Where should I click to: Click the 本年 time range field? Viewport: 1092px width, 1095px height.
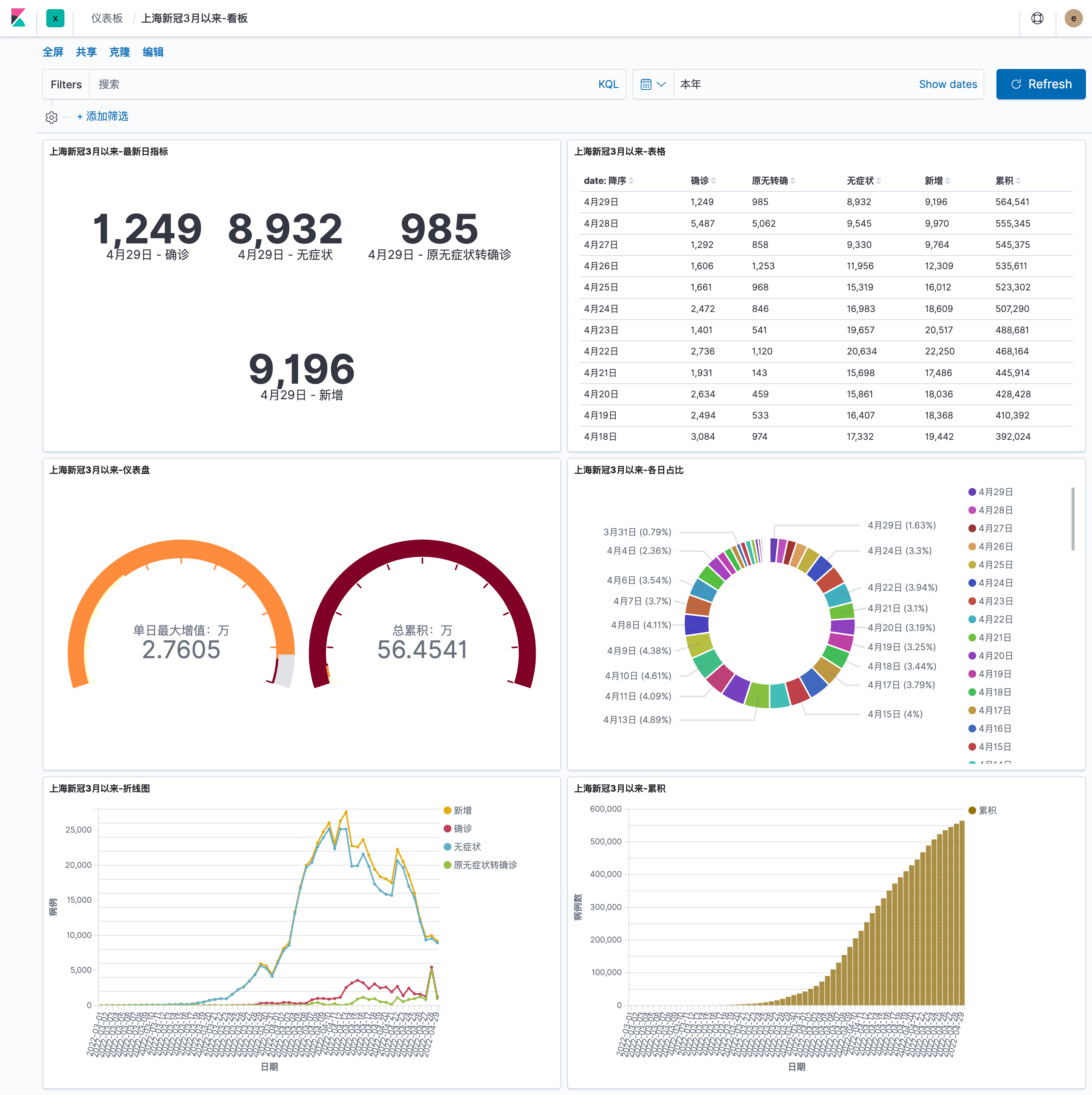(x=793, y=84)
